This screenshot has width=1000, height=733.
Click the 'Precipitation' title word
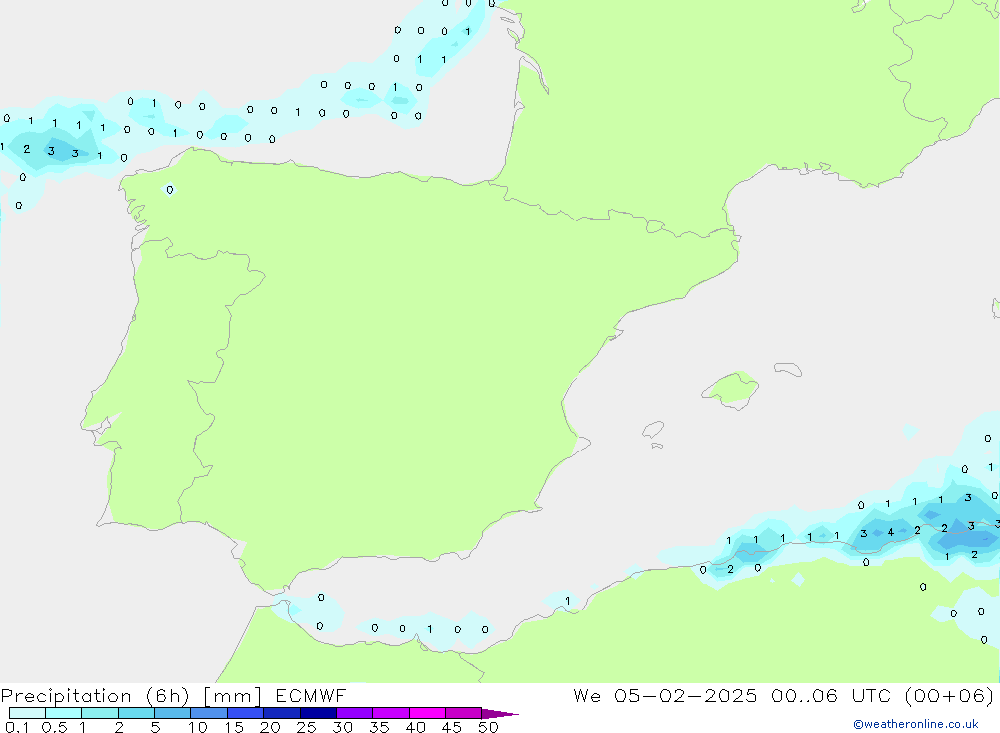66,696
